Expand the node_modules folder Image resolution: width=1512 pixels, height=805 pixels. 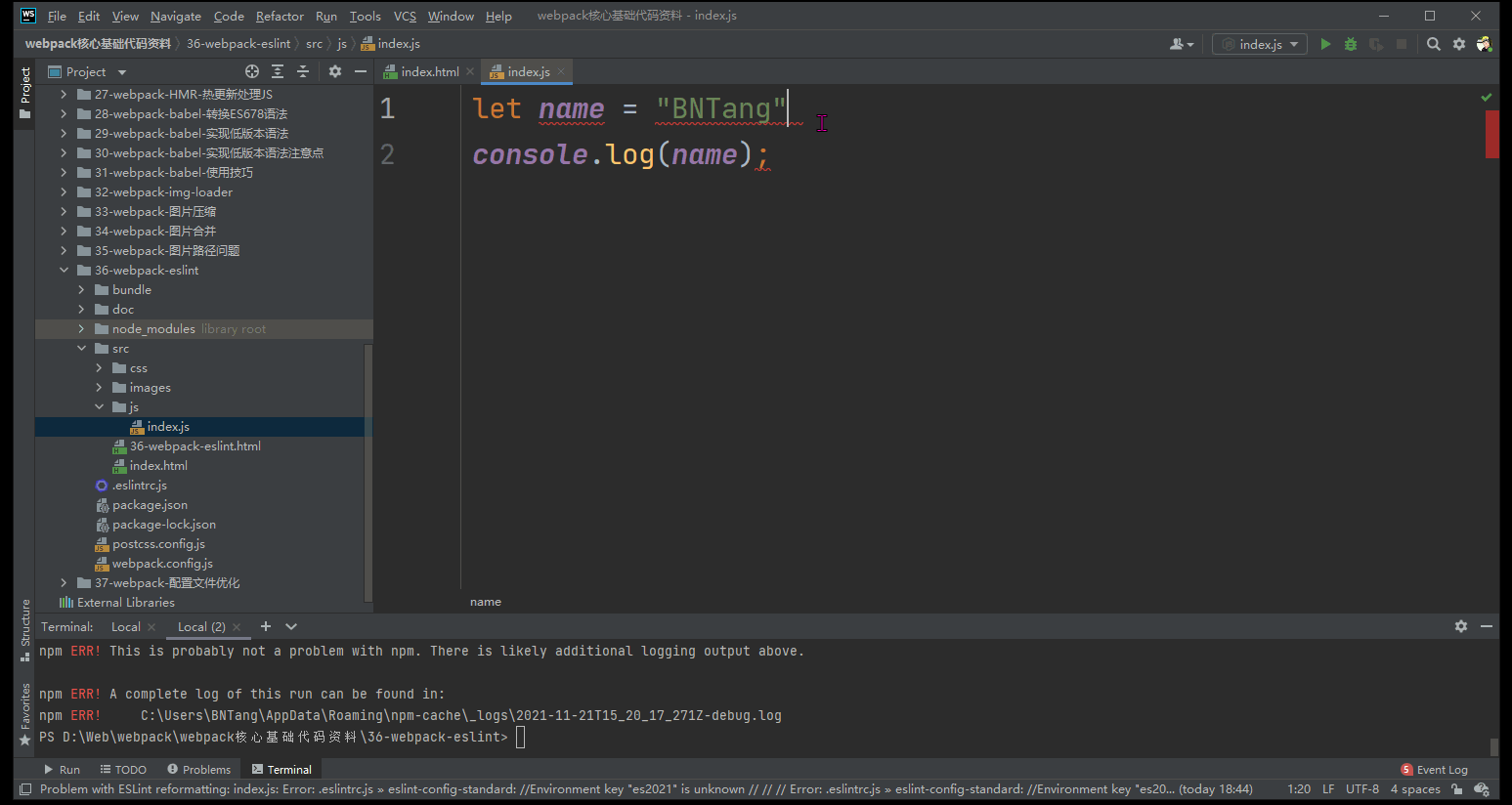81,329
